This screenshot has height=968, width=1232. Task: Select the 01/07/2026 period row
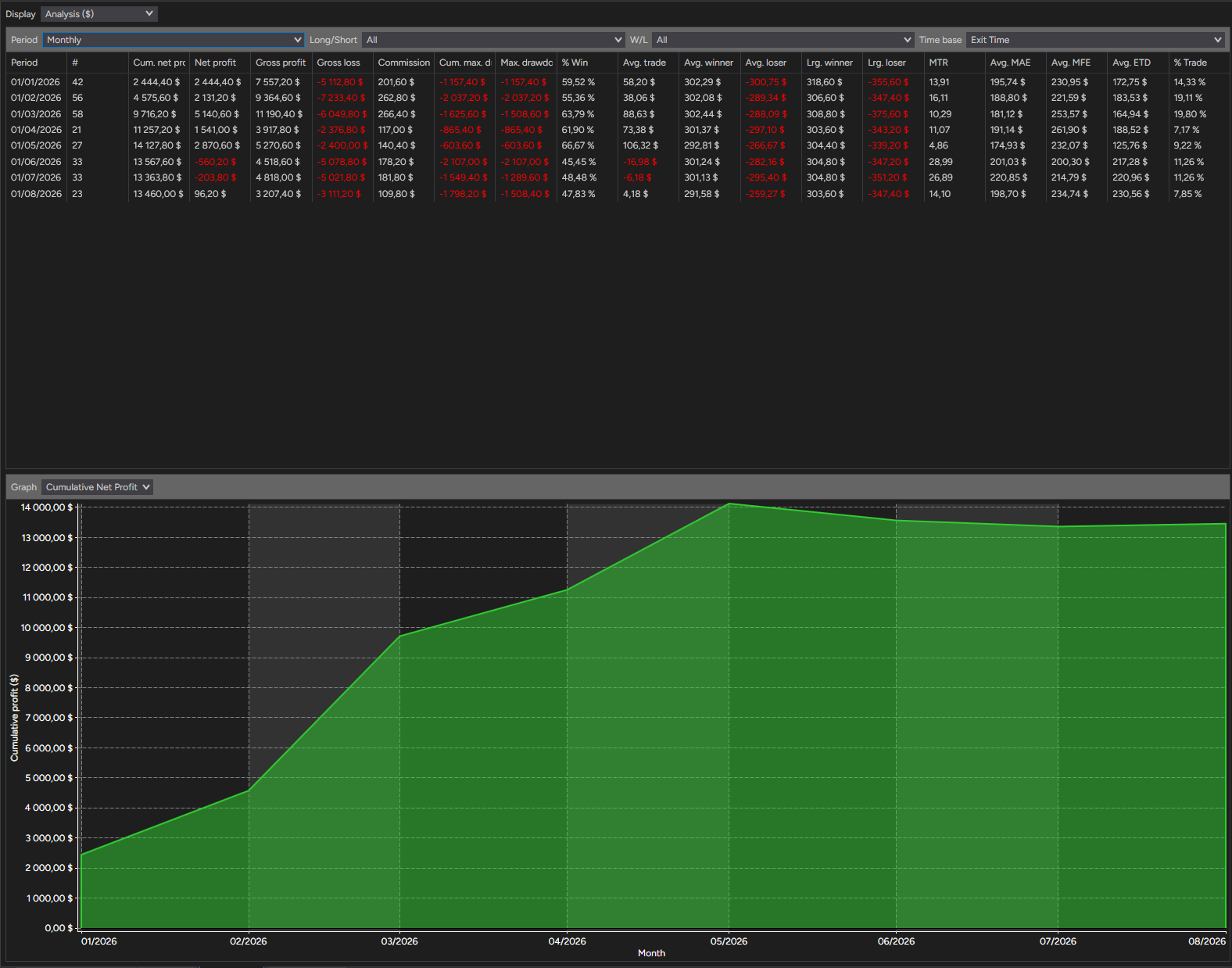[618, 177]
